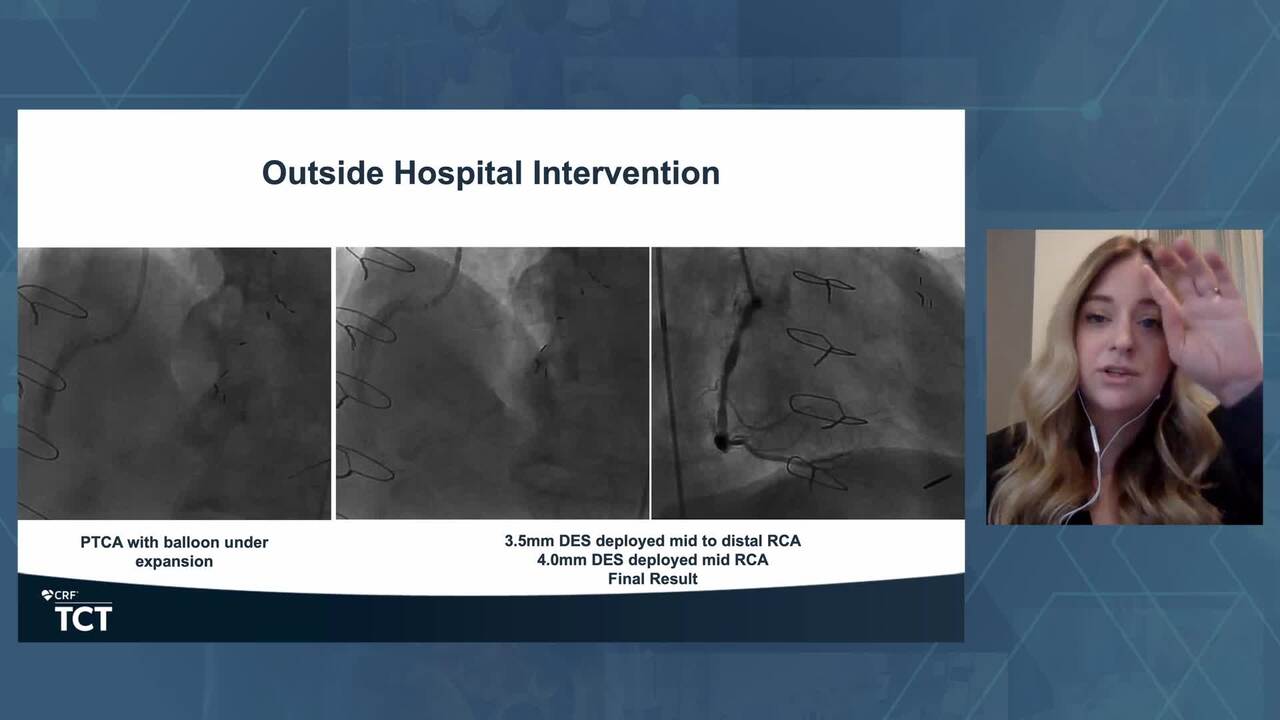
Task: Click the '3.5mm DES deployed mid to distal RCA' line
Action: 653,541
